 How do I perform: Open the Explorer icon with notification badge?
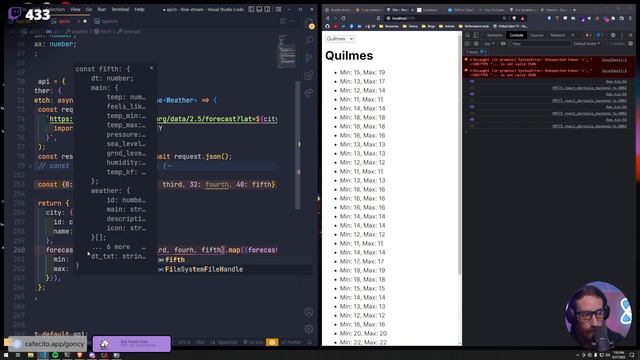(x=310, y=24)
